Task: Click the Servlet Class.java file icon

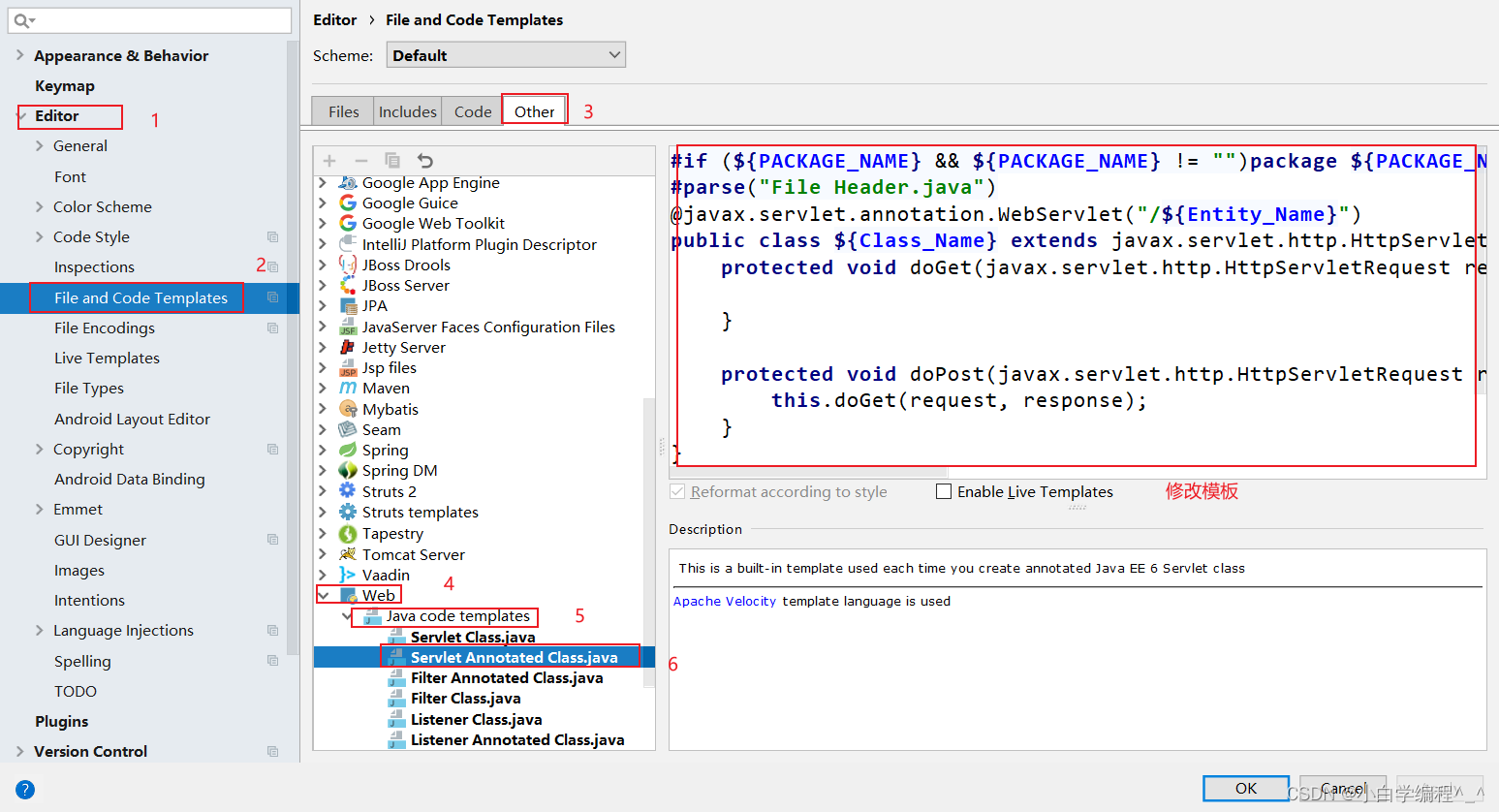Action: (396, 637)
